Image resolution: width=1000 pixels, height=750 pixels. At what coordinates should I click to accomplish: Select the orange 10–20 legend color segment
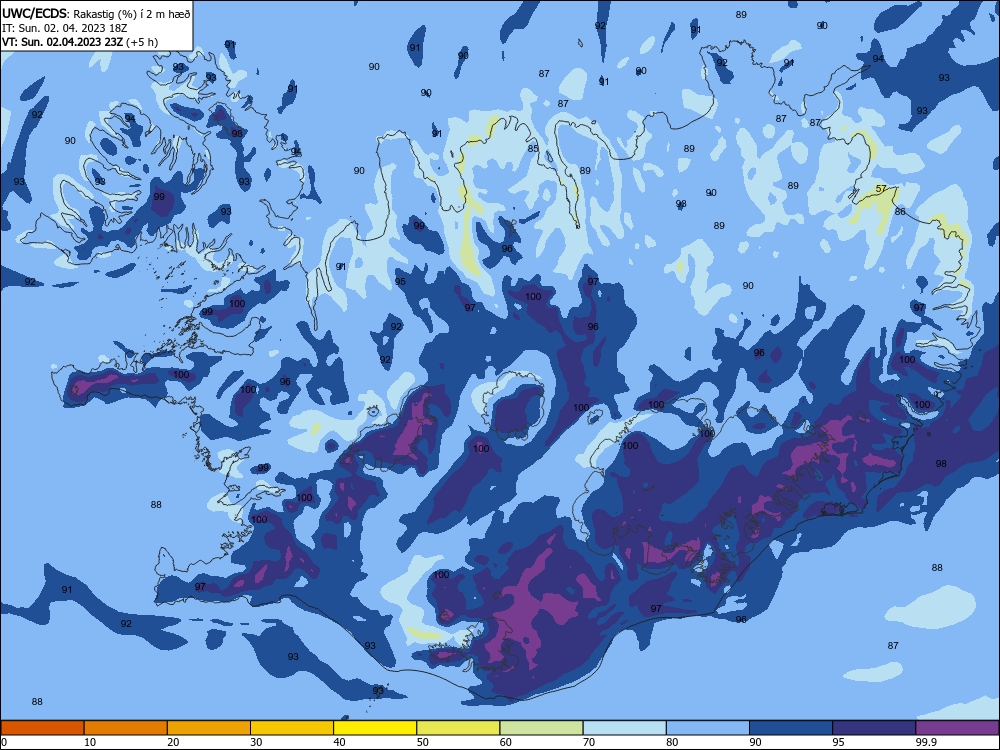(126, 728)
